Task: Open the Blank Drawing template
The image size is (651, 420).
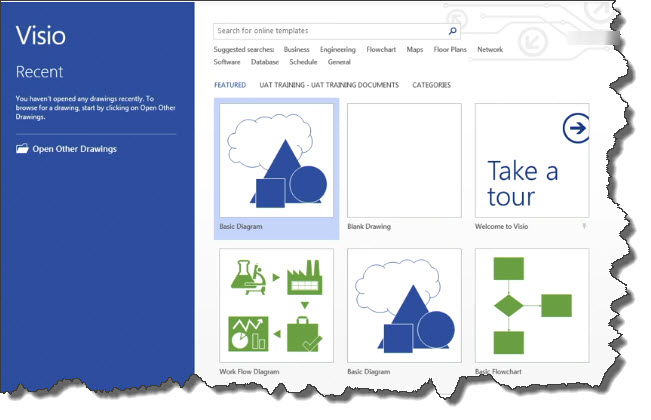Action: [404, 160]
